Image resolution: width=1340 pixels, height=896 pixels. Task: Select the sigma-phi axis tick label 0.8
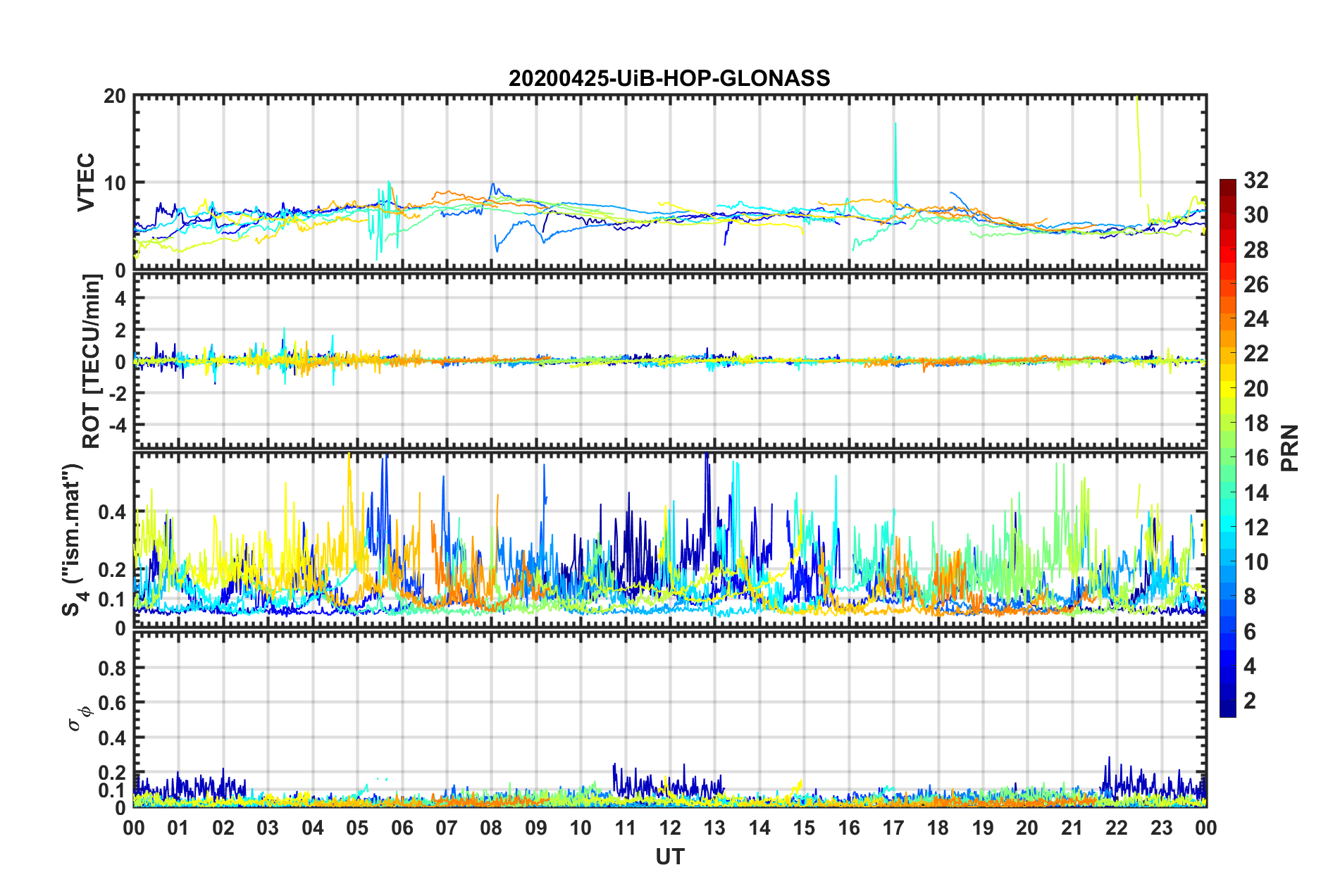coord(112,668)
